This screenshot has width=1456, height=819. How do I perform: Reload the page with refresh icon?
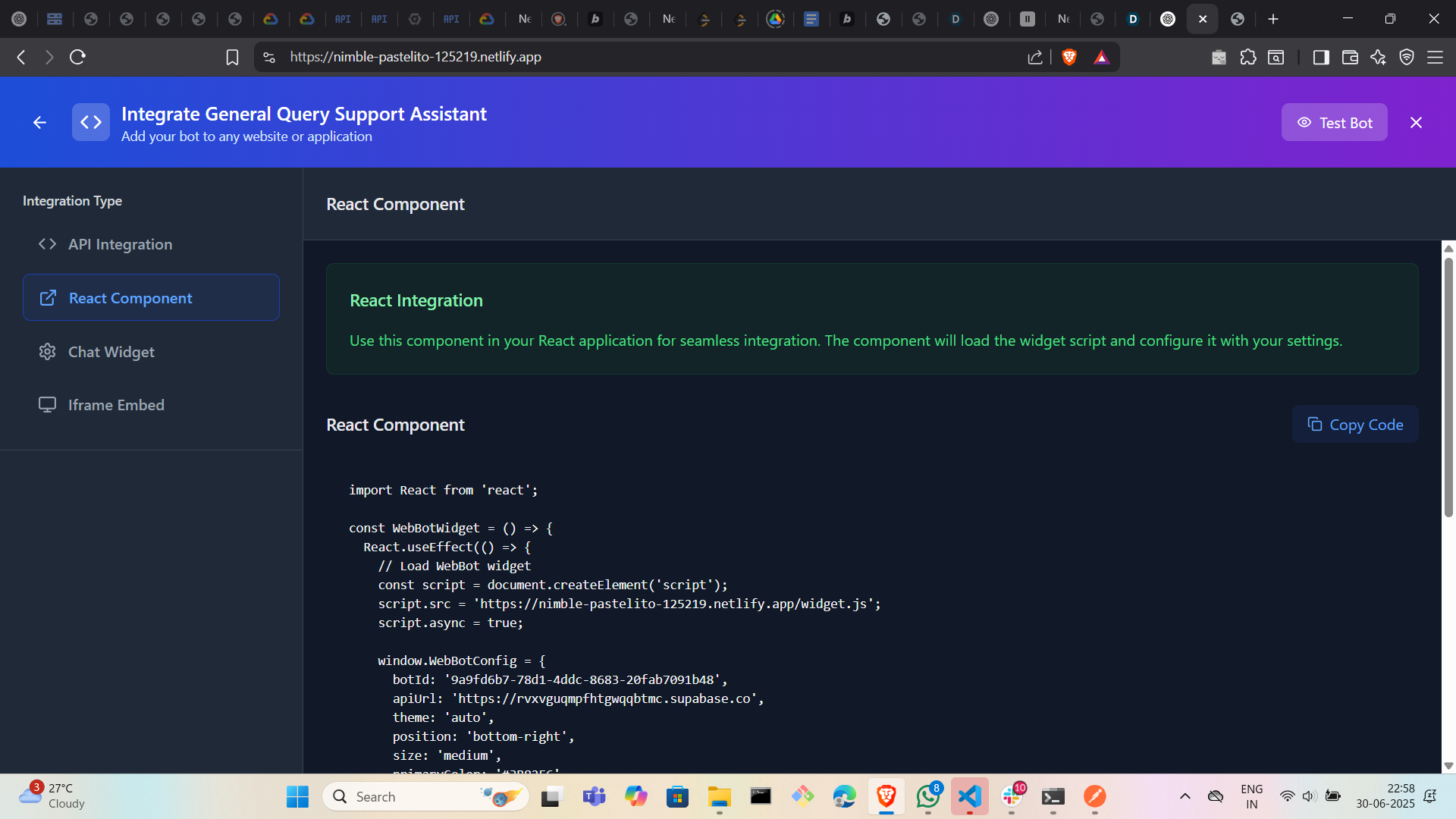(77, 57)
